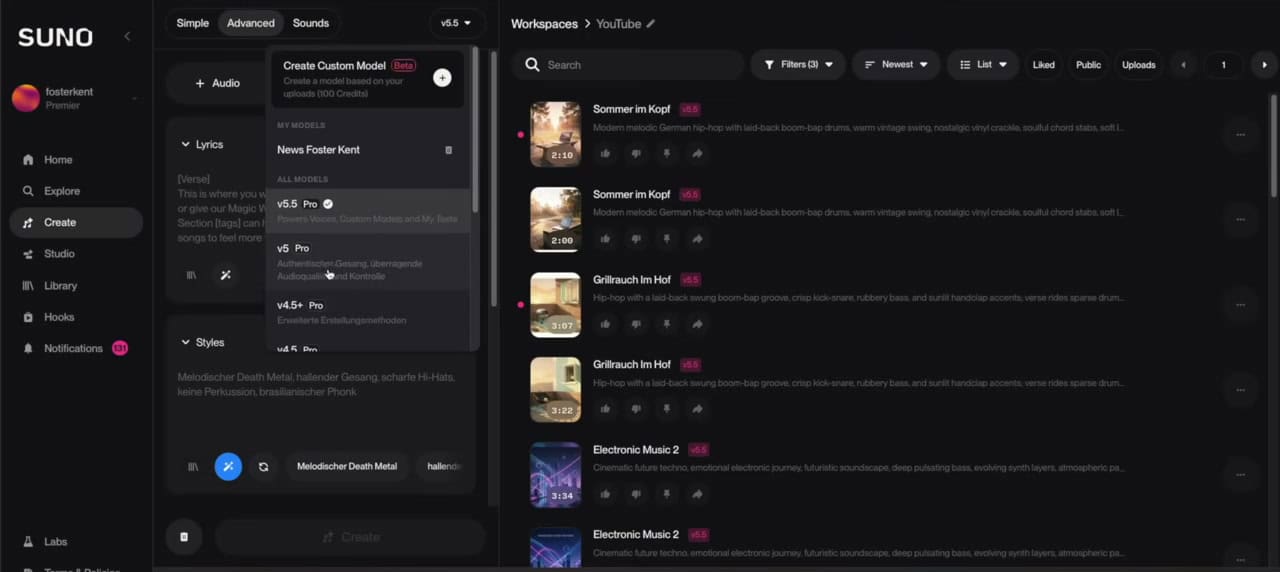Select Create in the sidebar
This screenshot has width=1280, height=572.
pos(76,222)
